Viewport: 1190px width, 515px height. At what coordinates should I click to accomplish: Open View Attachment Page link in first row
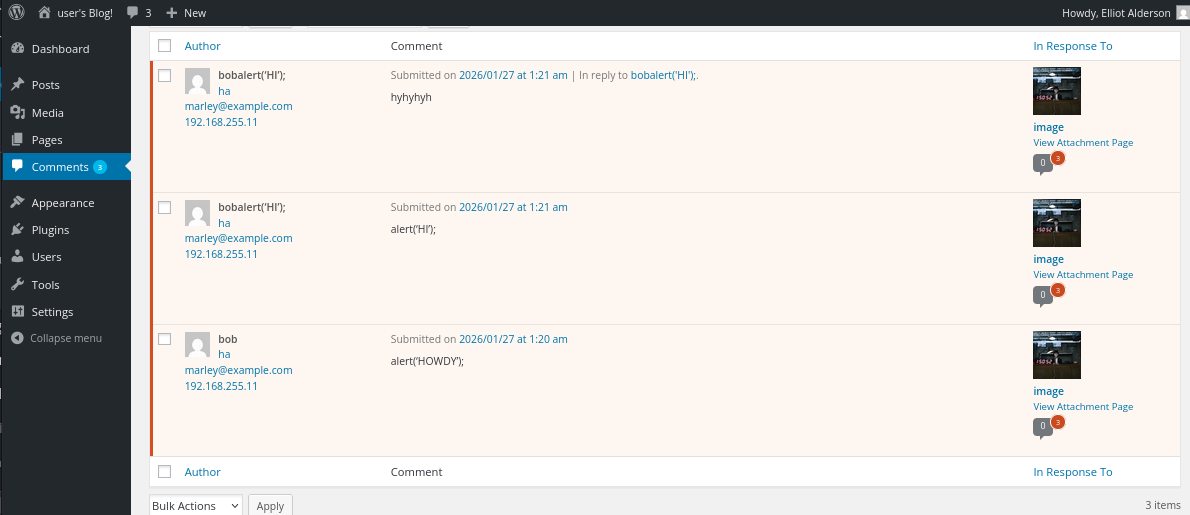[1083, 143]
